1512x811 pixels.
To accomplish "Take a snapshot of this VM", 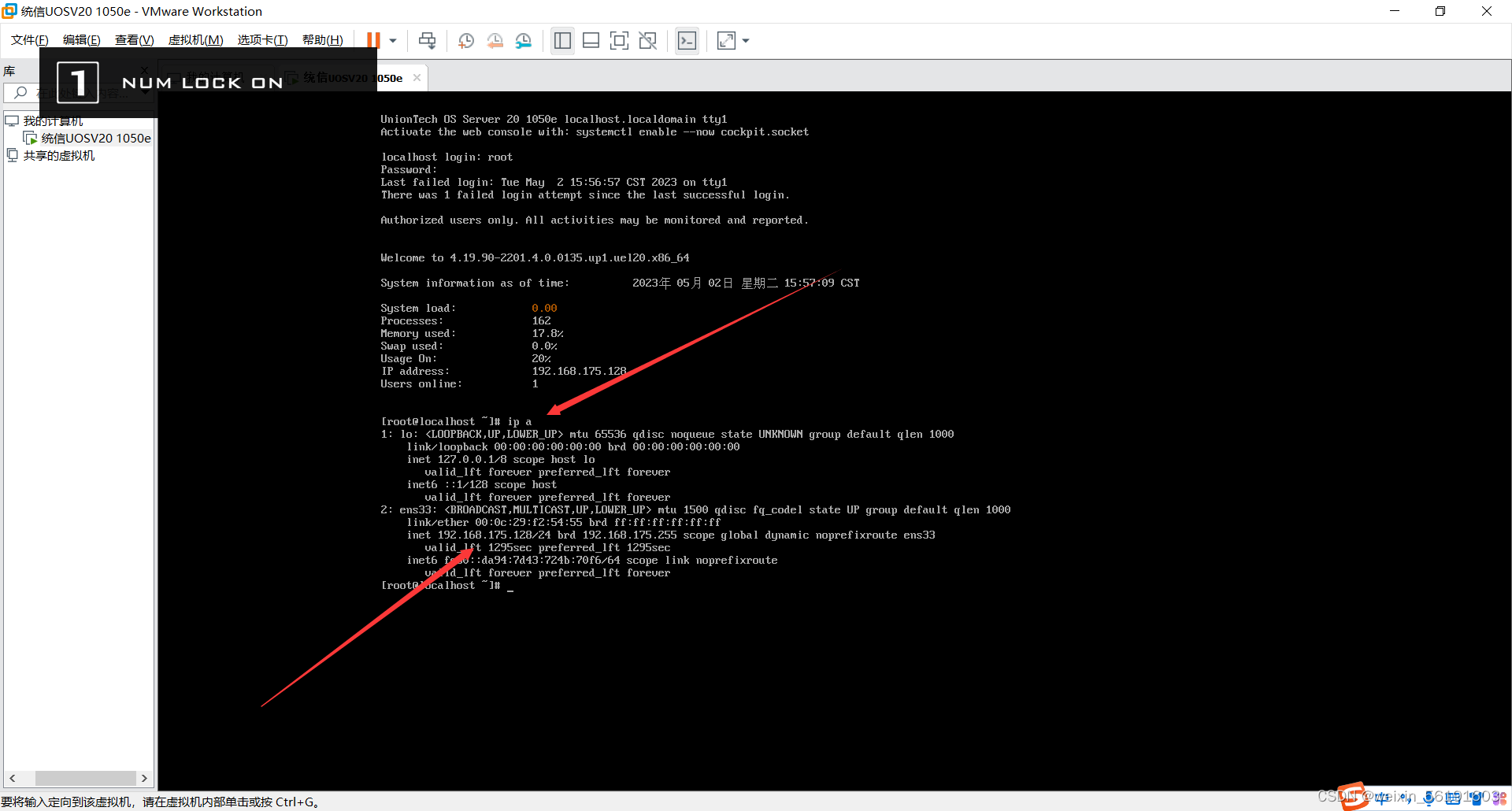I will point(466,40).
